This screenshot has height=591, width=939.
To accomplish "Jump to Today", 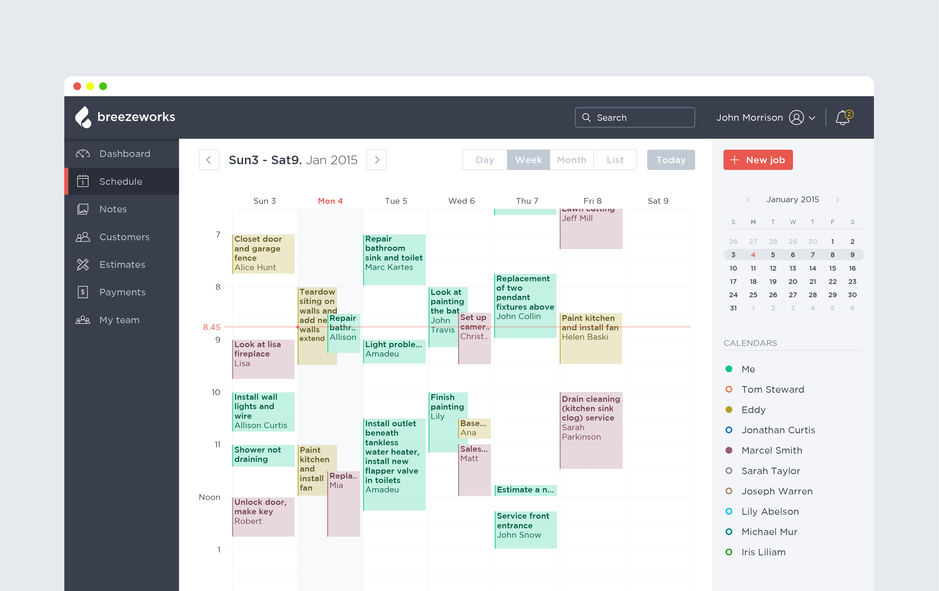I will click(671, 160).
